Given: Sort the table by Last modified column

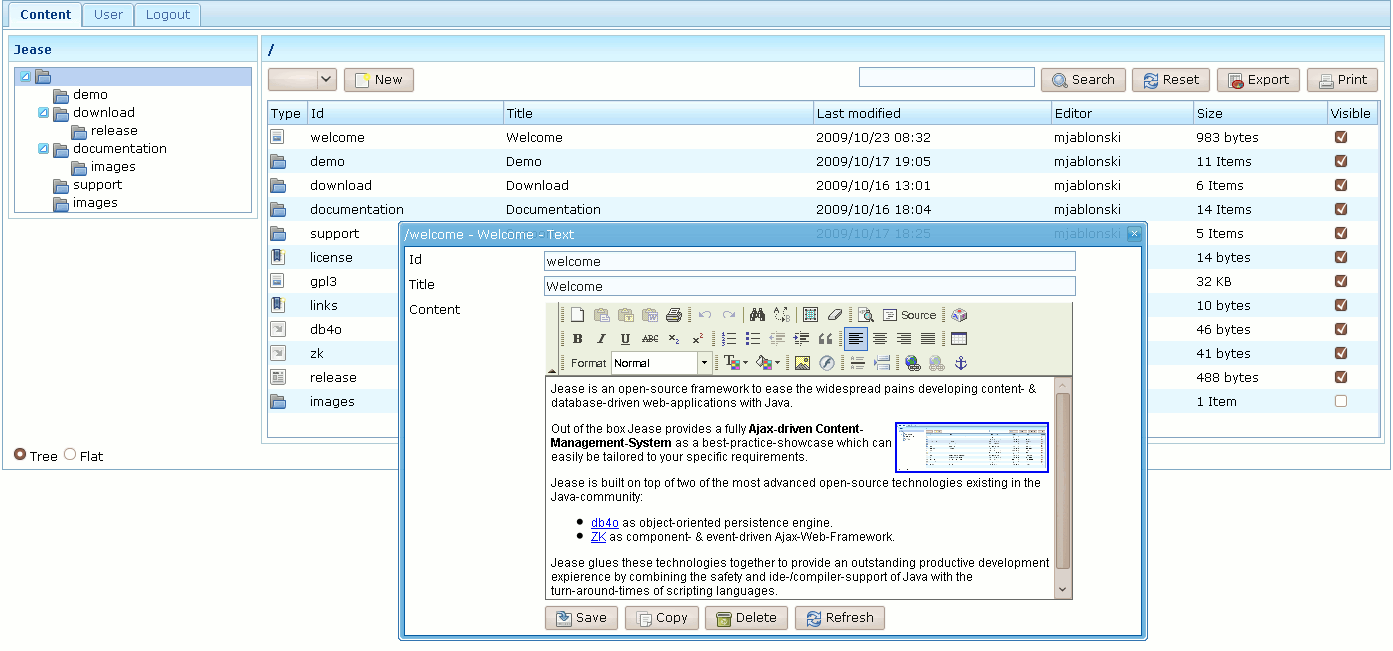Looking at the screenshot, I should click(932, 113).
